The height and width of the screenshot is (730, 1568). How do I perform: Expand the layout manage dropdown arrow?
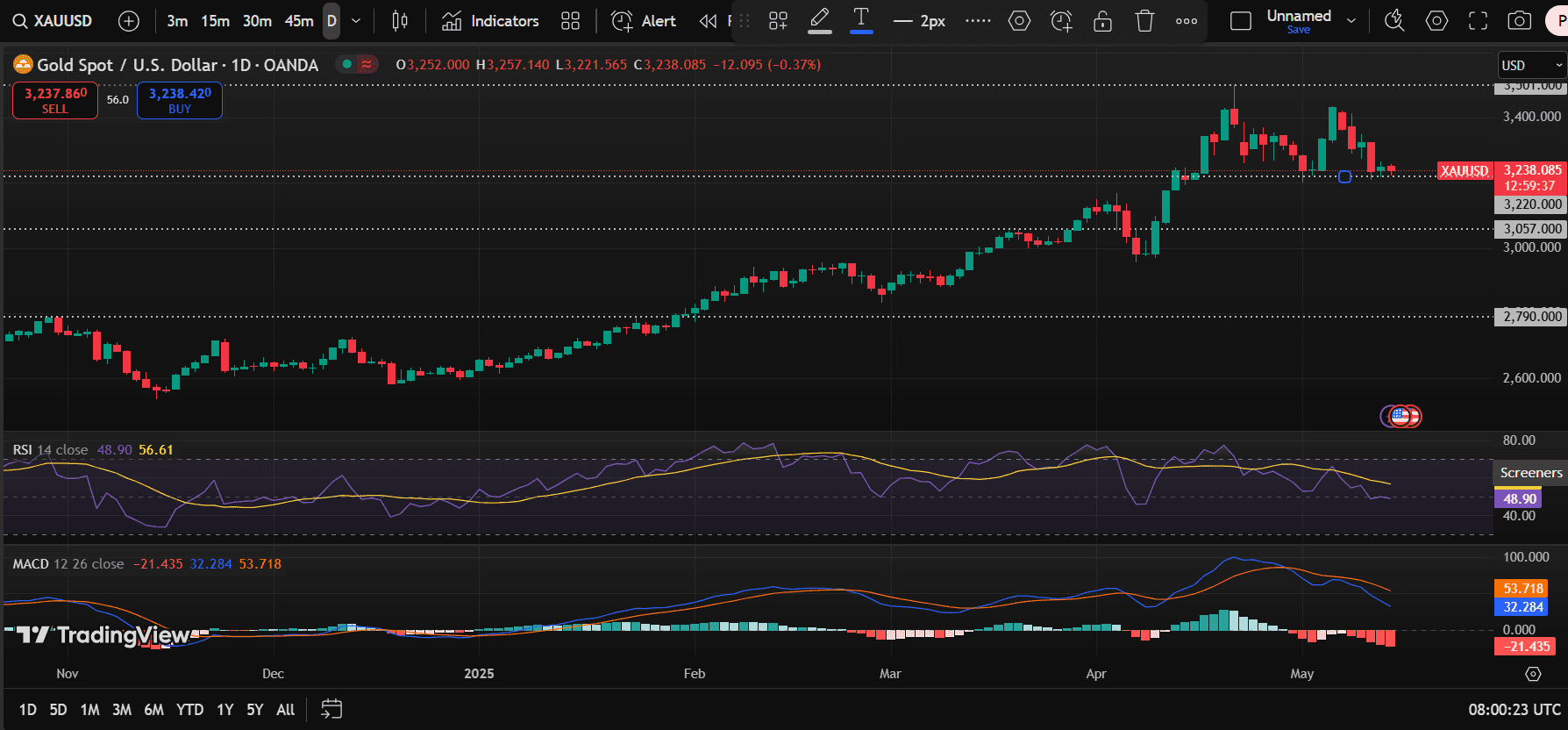pyautogui.click(x=1351, y=21)
